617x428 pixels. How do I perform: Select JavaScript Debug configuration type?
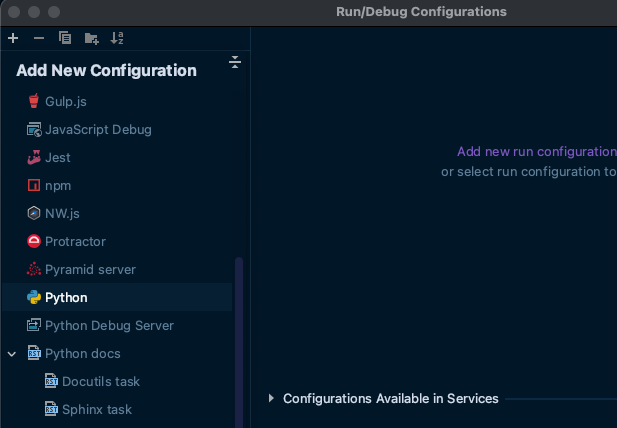tap(98, 129)
